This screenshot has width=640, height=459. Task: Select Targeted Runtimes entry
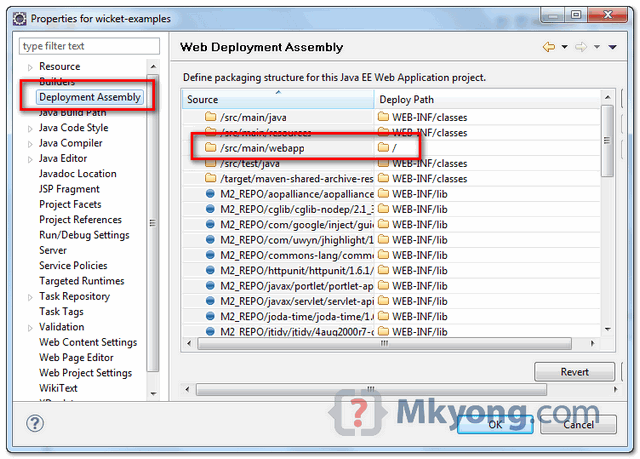[81, 281]
